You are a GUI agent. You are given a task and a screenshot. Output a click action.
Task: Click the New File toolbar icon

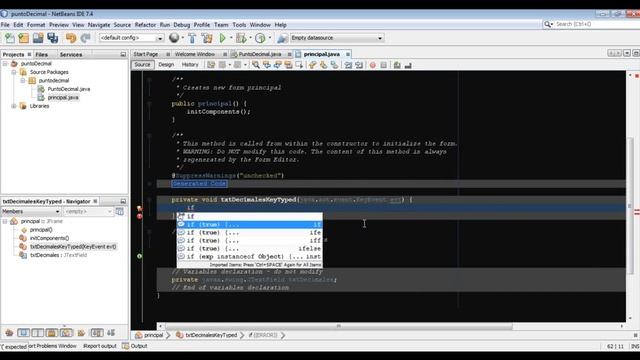pyautogui.click(x=9, y=38)
